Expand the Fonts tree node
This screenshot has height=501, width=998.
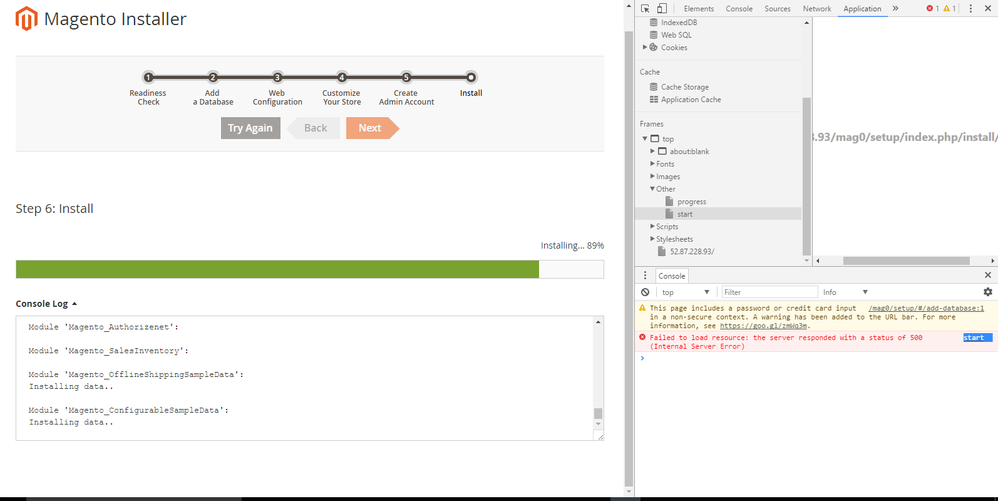[x=652, y=164]
